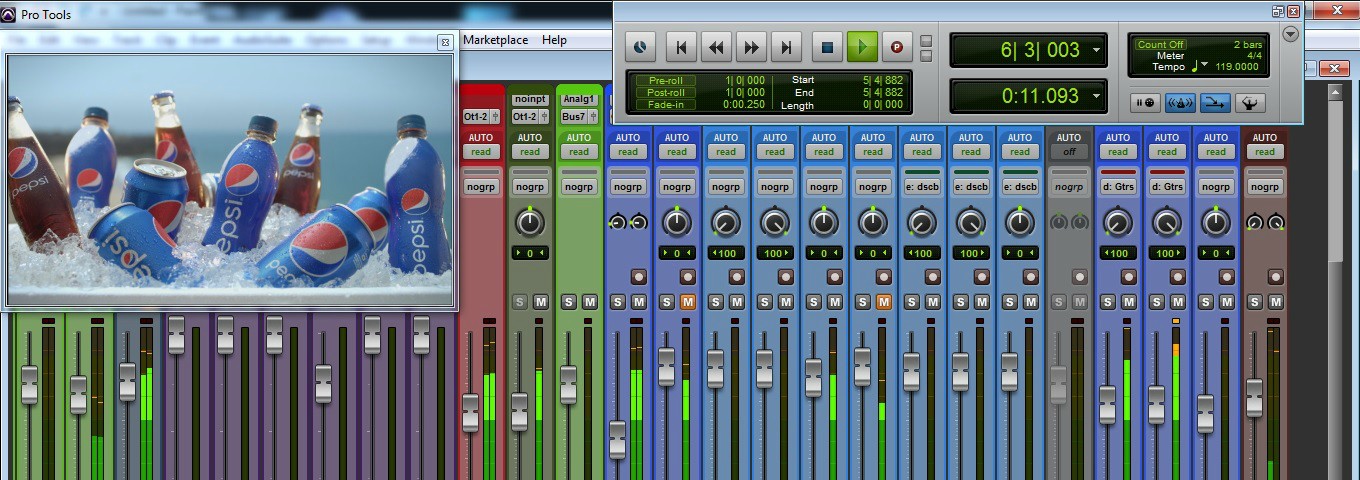Click the Fast Forward transport button
The image size is (1360, 480).
pos(752,46)
